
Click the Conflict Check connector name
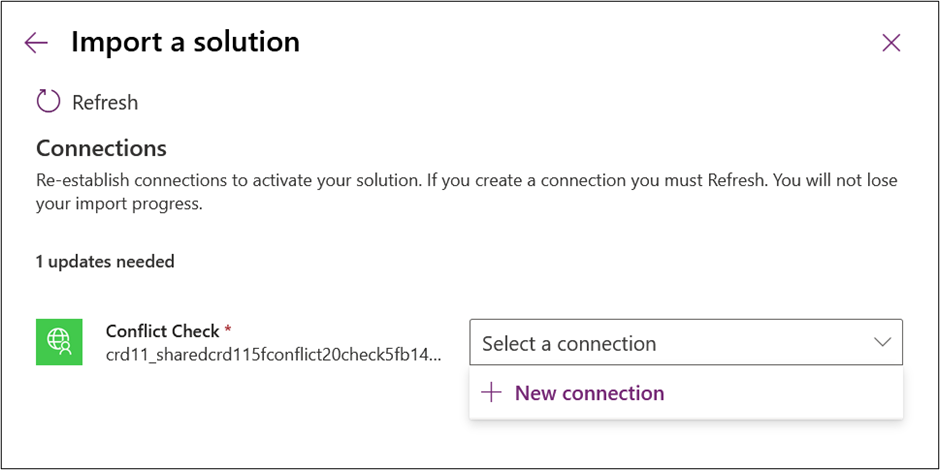tap(162, 331)
